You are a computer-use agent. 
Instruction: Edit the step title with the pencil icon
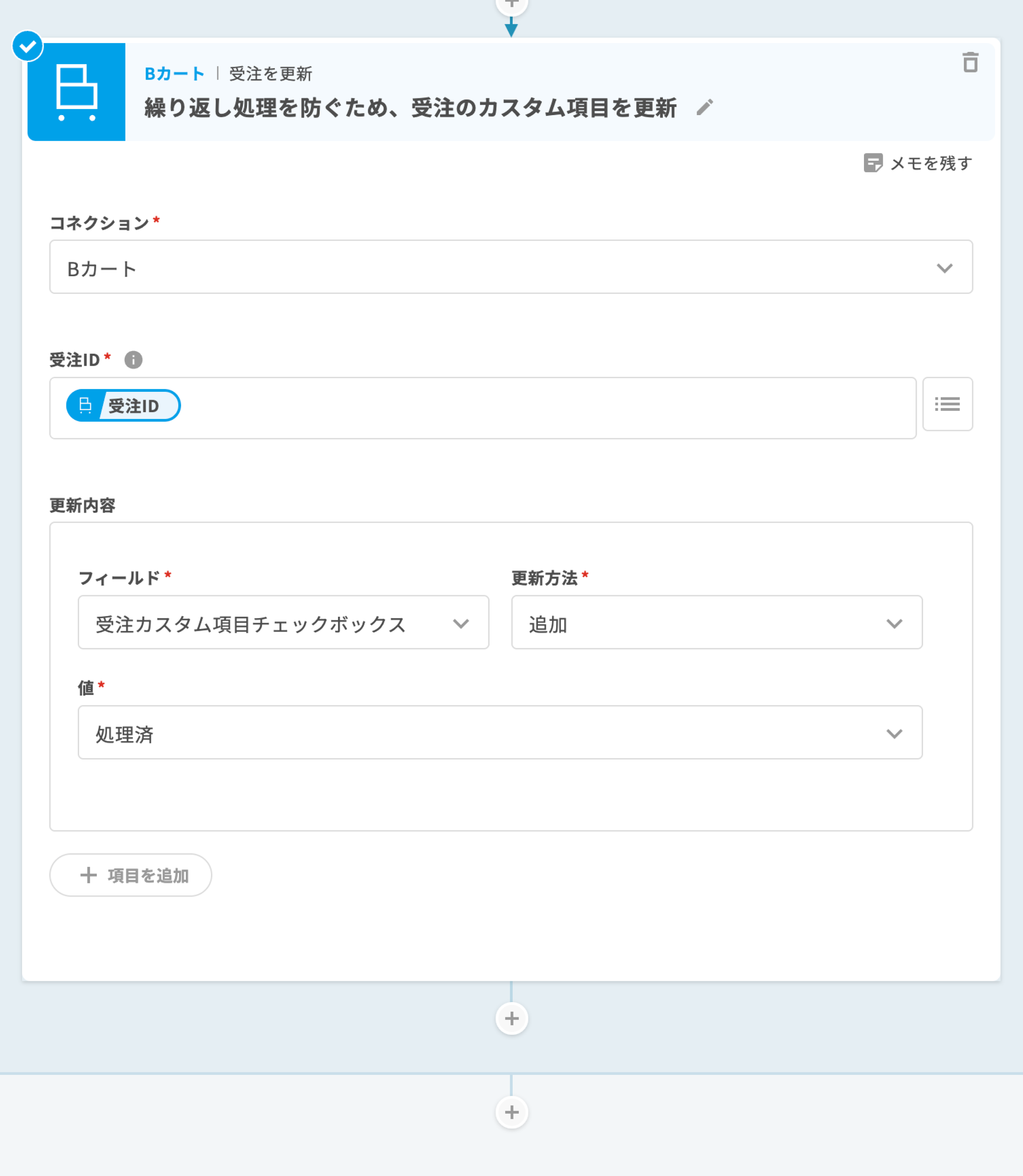[x=705, y=108]
